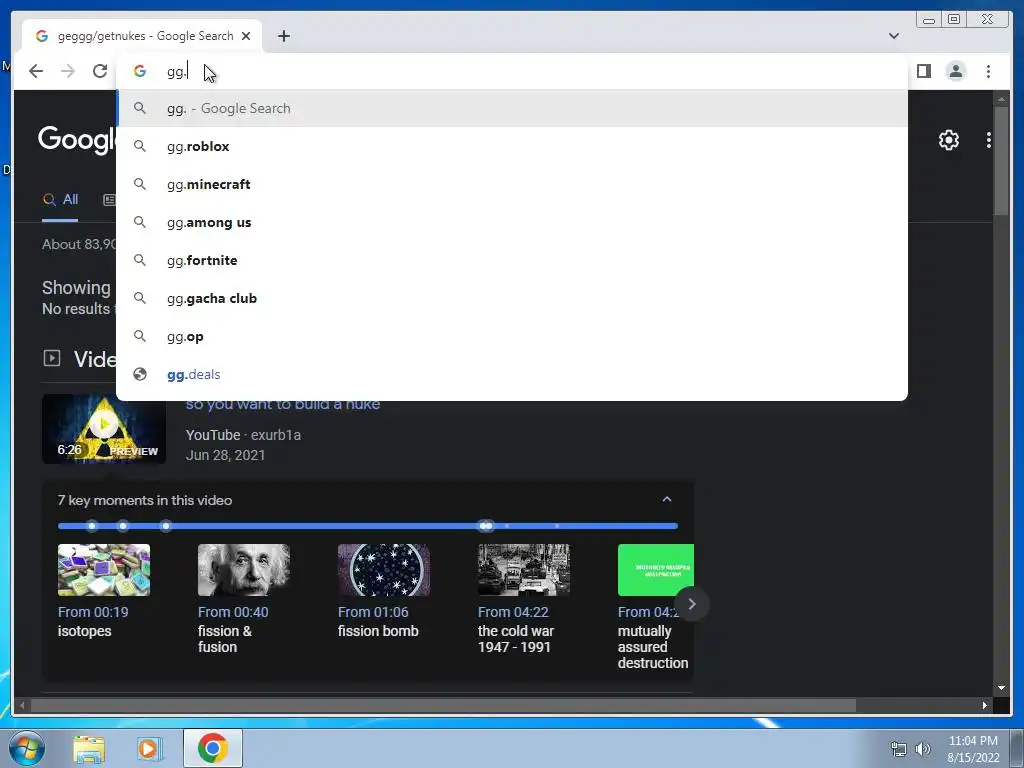Viewport: 1024px width, 768px height.
Task: Click the third marker on key moments timeline
Action: coord(166,526)
